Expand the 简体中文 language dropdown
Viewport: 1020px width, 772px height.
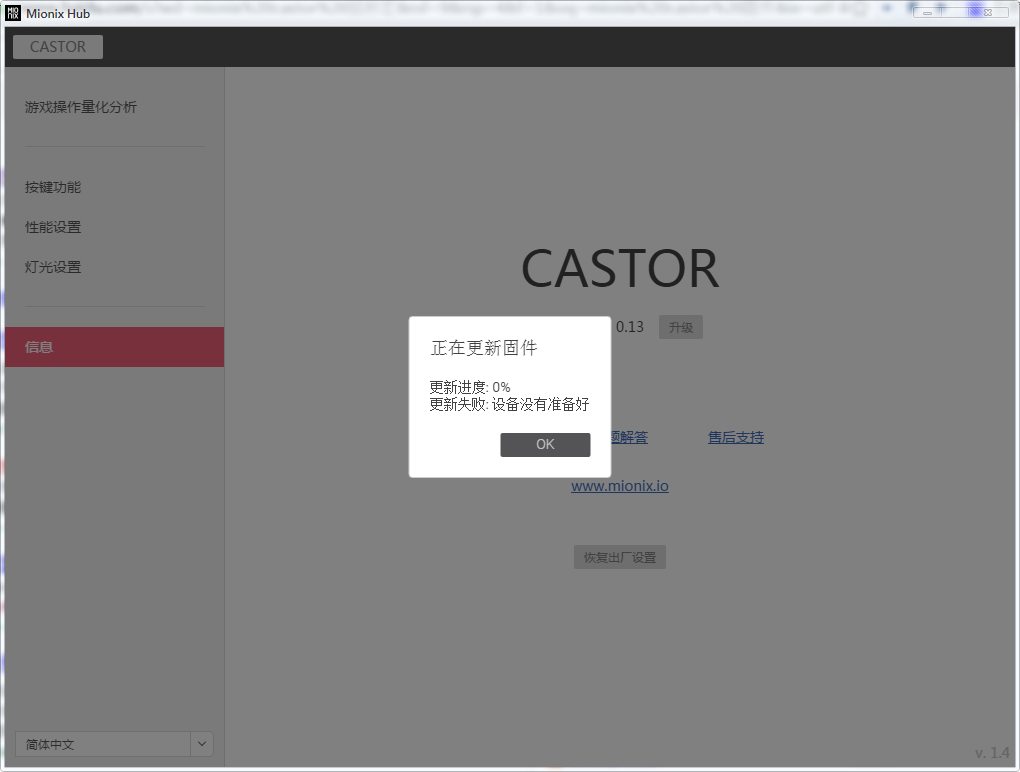coord(202,744)
